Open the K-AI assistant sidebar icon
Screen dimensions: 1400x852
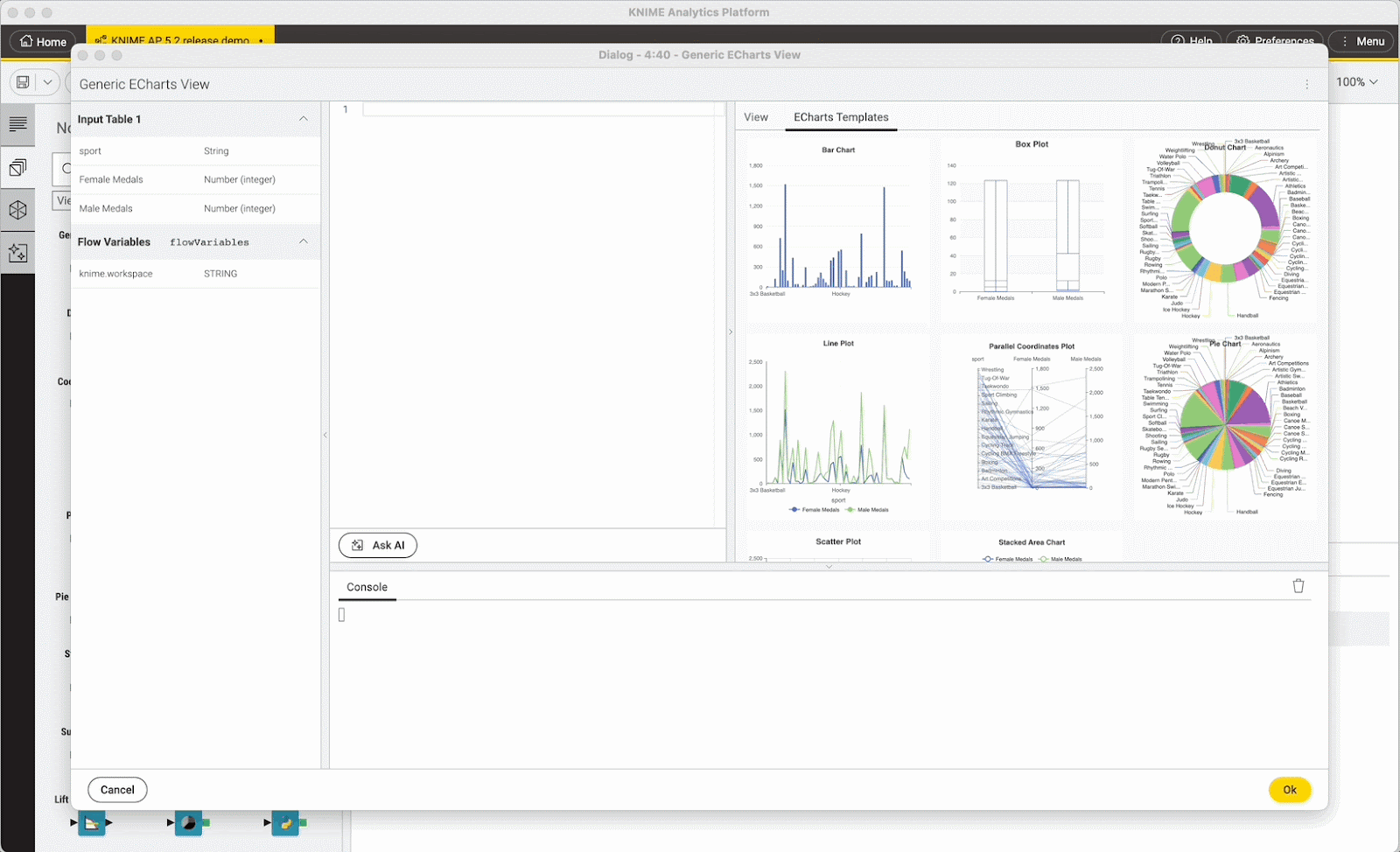17,253
